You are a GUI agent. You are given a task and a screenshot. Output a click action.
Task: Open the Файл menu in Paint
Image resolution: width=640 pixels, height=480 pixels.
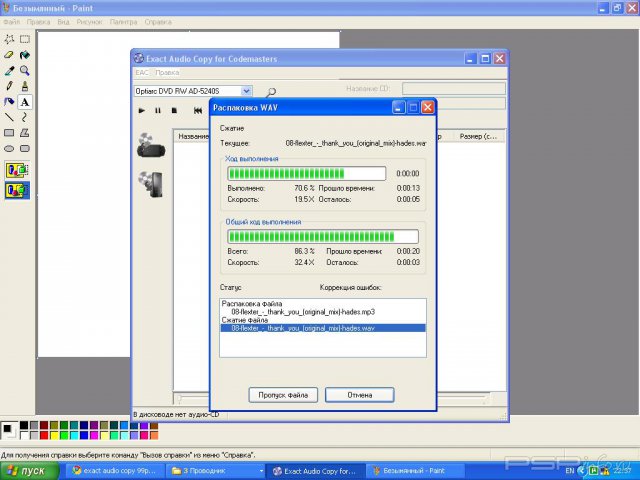tap(11, 21)
